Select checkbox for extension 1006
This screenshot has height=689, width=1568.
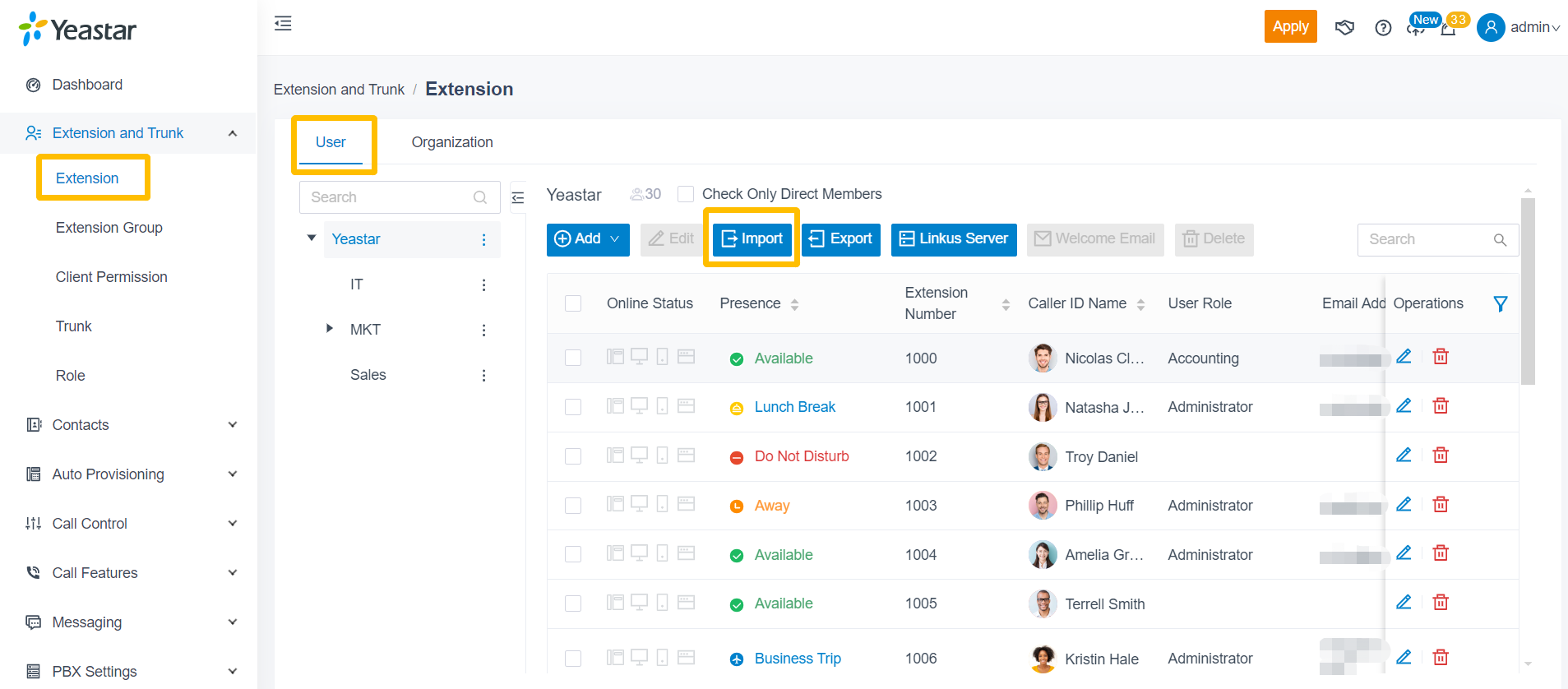pos(573,659)
